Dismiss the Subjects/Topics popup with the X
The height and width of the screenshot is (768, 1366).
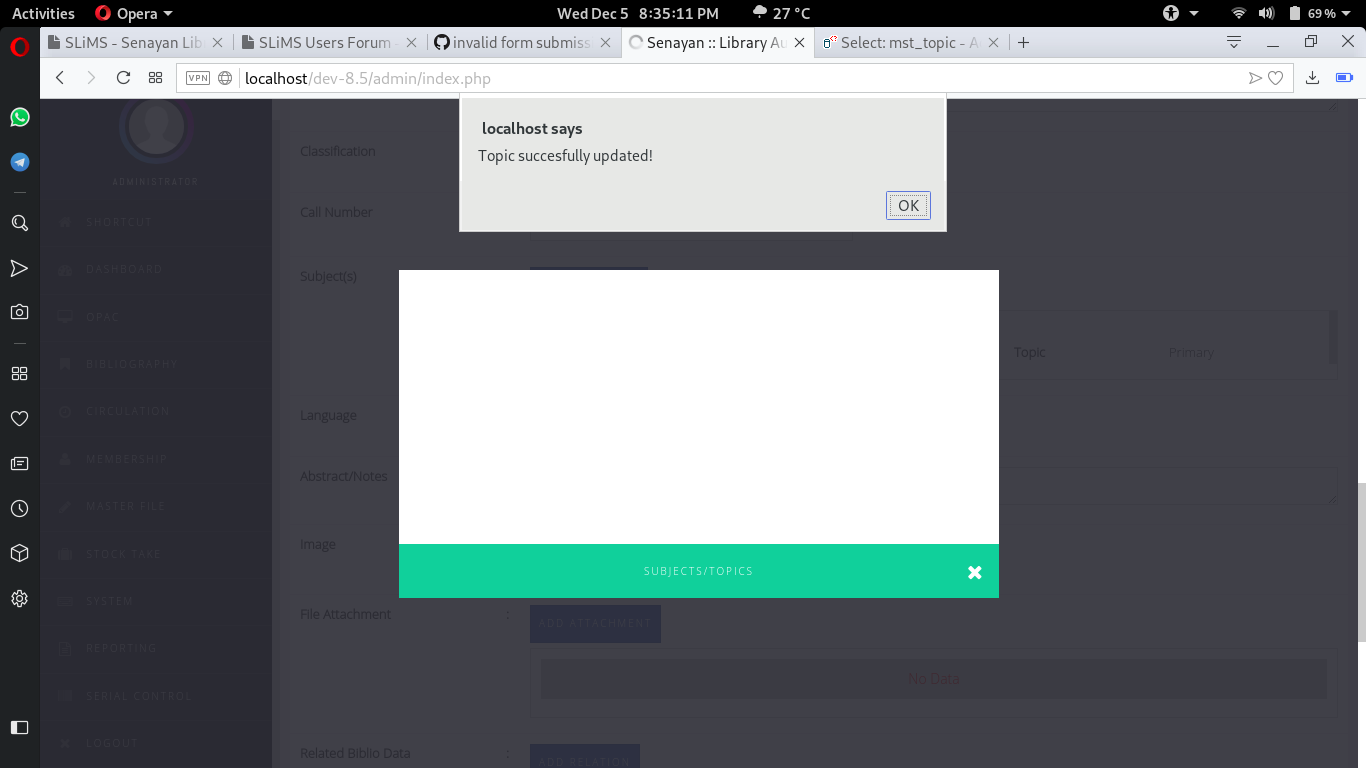pyautogui.click(x=975, y=571)
